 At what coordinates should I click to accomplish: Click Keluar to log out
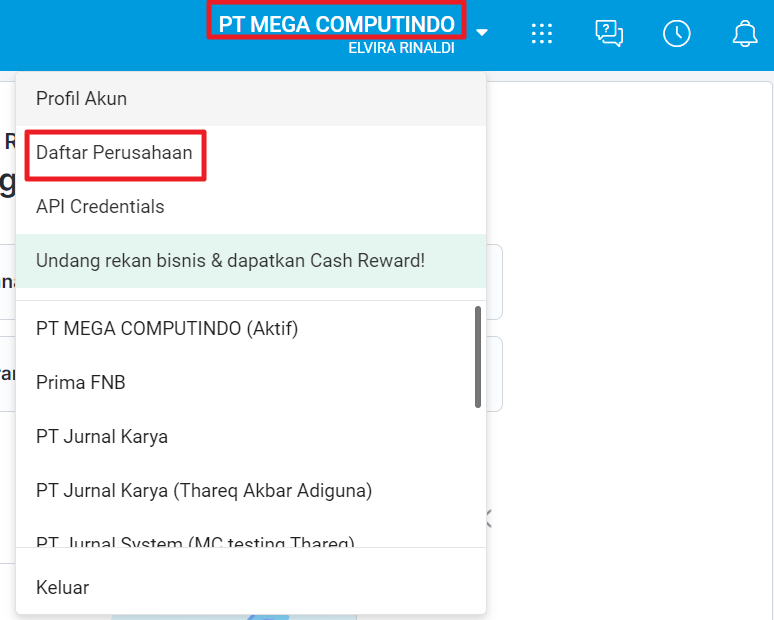pyautogui.click(x=251, y=587)
